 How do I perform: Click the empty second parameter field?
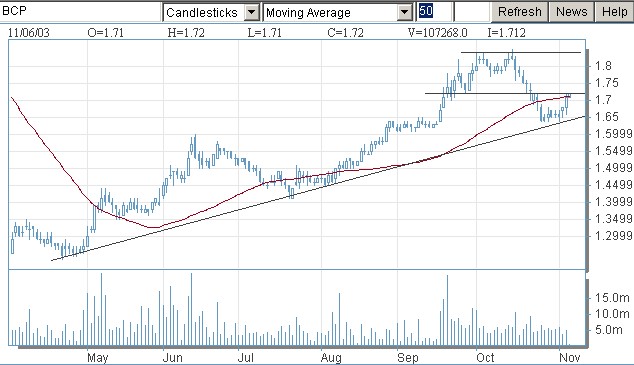[x=472, y=12]
